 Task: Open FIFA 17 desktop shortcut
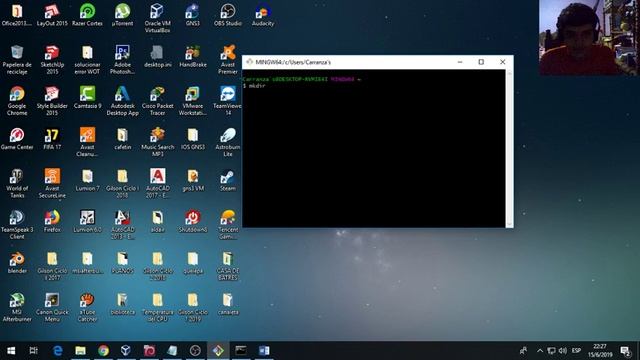[x=52, y=139]
